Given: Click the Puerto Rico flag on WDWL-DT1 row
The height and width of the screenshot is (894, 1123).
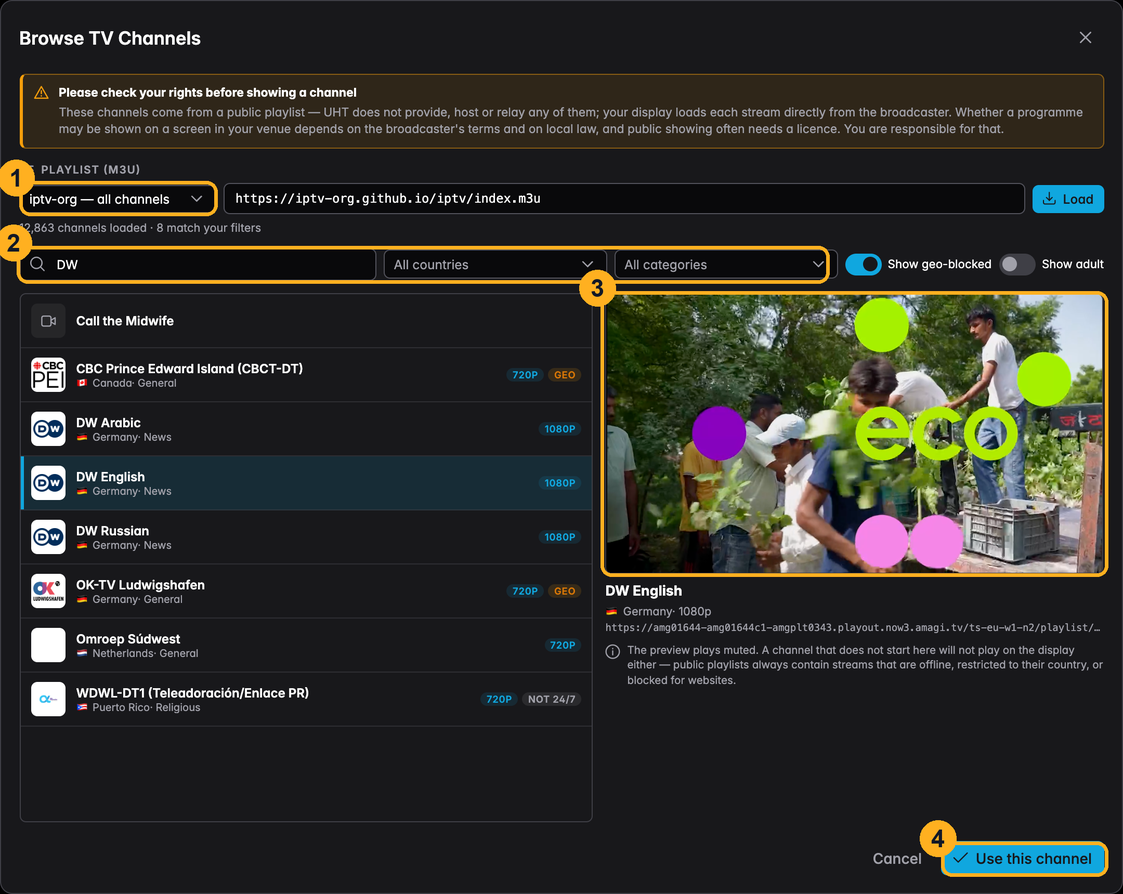Looking at the screenshot, I should 82,708.
